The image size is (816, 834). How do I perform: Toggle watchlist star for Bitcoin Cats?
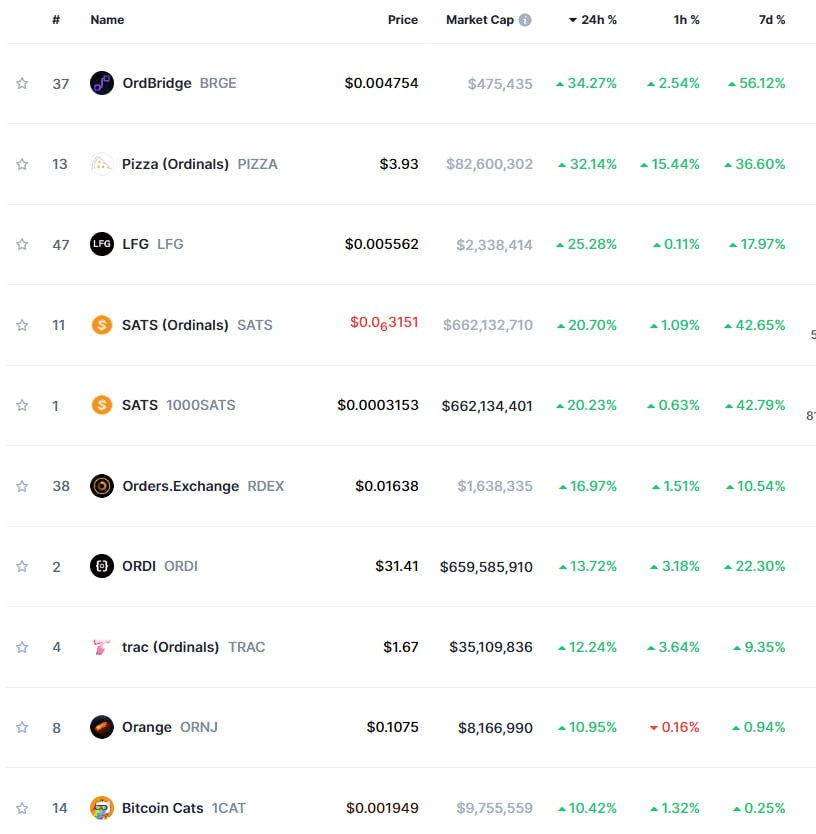(x=22, y=808)
